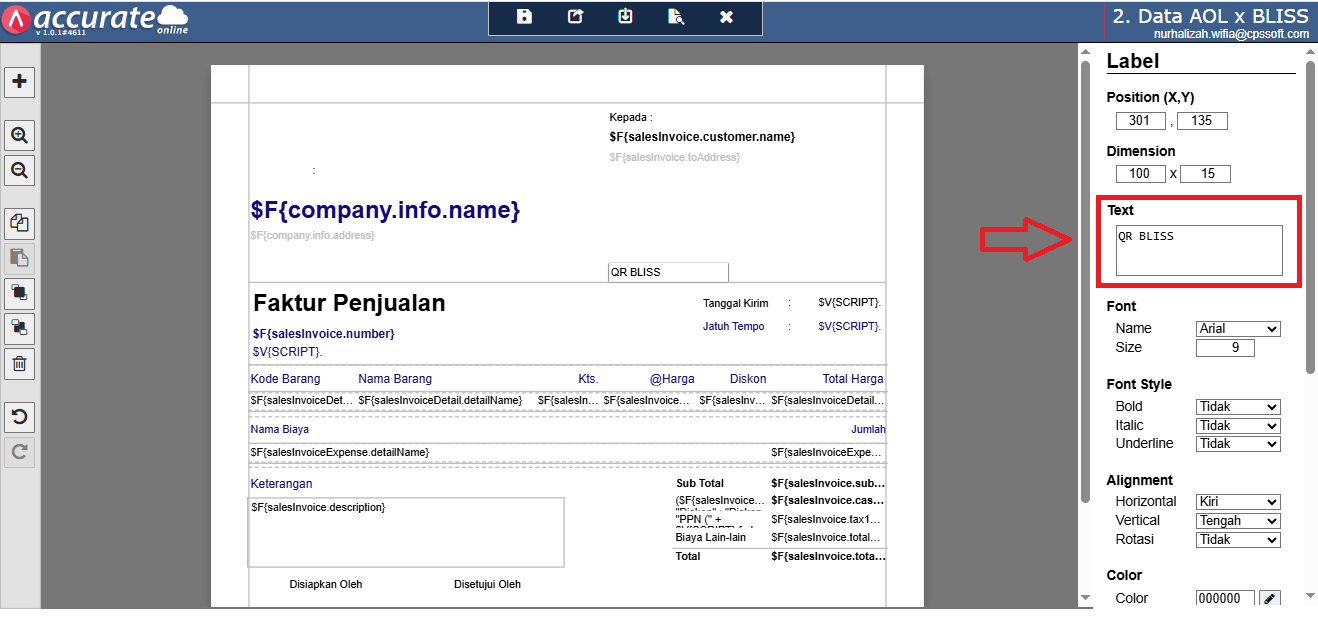Select the QR BLISS label on the canvas

[668, 272]
